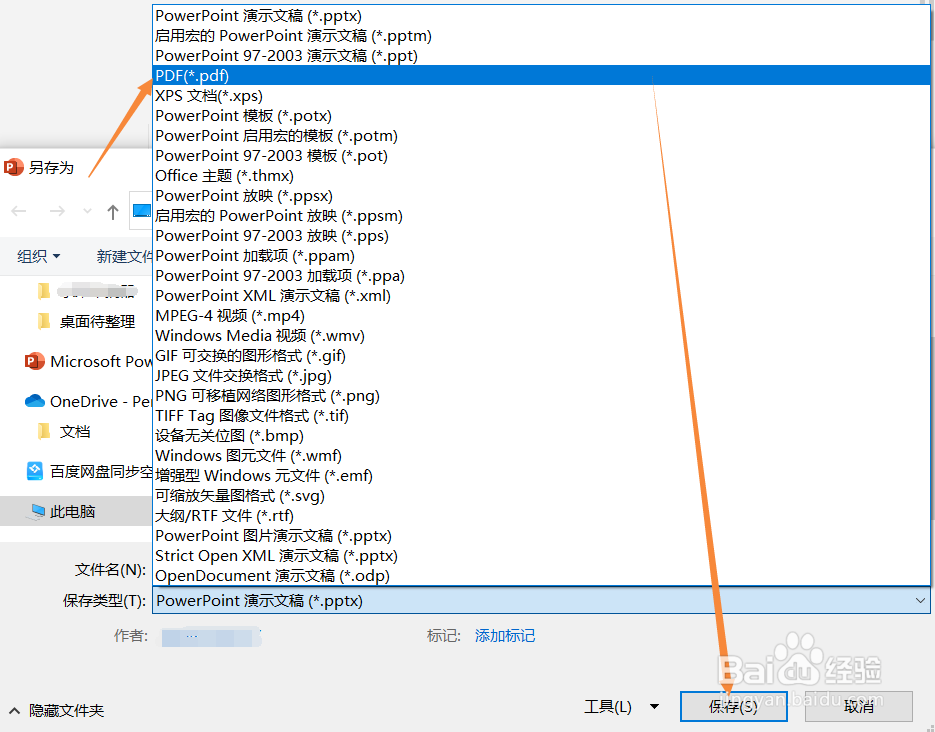Pick PowerPoint 97-2003 模板 (*.pot)
This screenshot has width=935, height=732.
pyautogui.click(x=541, y=156)
